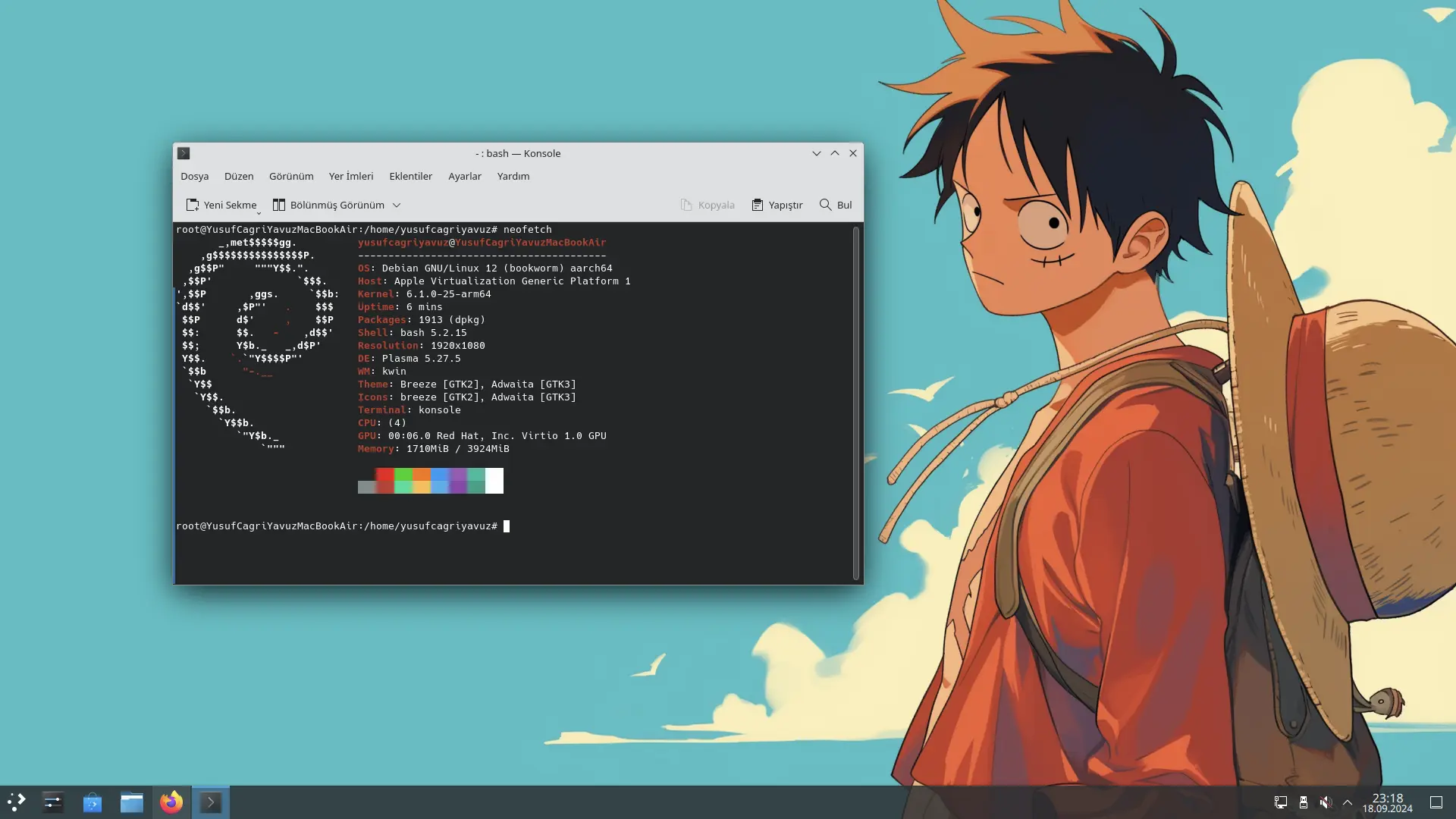Expand the Bölünmüş Görünüm dropdown arrow
This screenshot has width=1456, height=819.
pos(397,205)
